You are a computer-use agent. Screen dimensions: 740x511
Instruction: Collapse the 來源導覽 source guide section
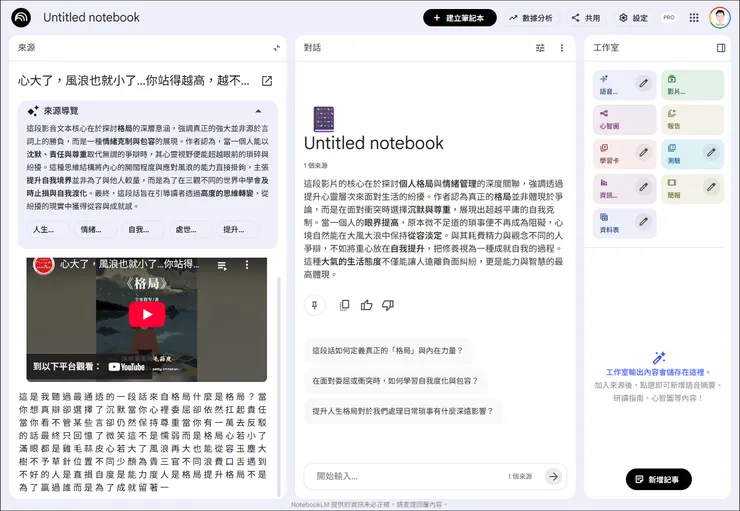point(258,111)
